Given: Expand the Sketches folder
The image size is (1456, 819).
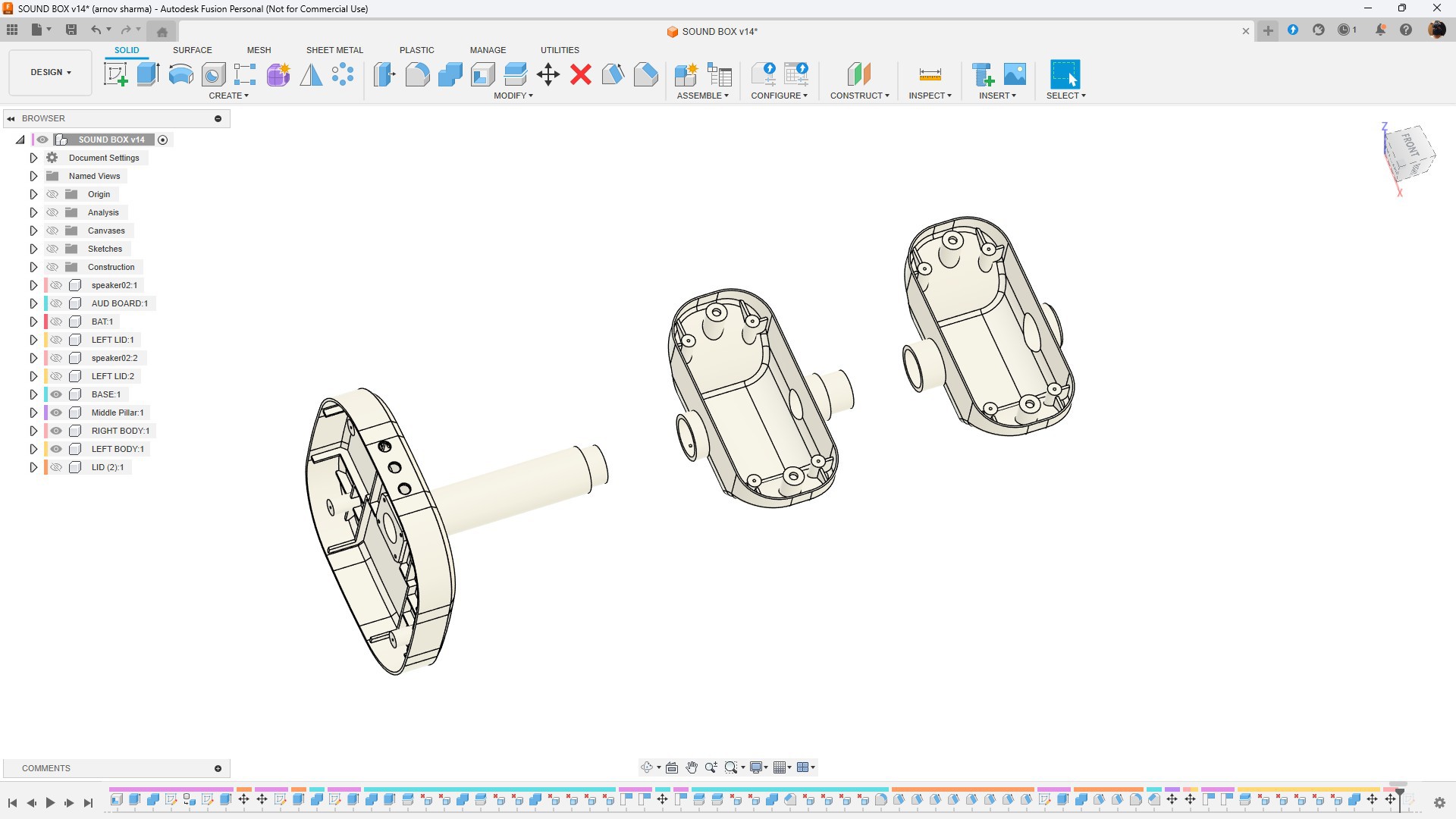Looking at the screenshot, I should point(33,249).
